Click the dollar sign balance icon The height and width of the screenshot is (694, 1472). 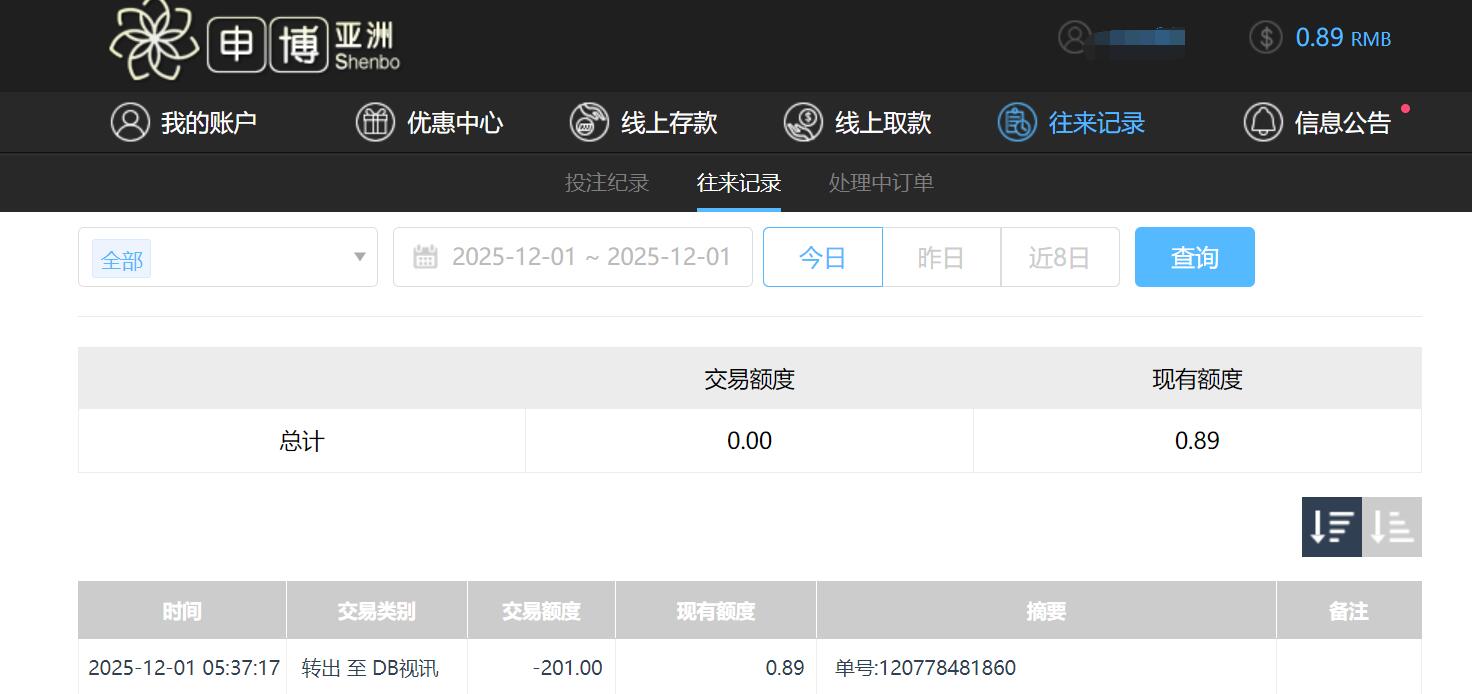(x=1265, y=38)
